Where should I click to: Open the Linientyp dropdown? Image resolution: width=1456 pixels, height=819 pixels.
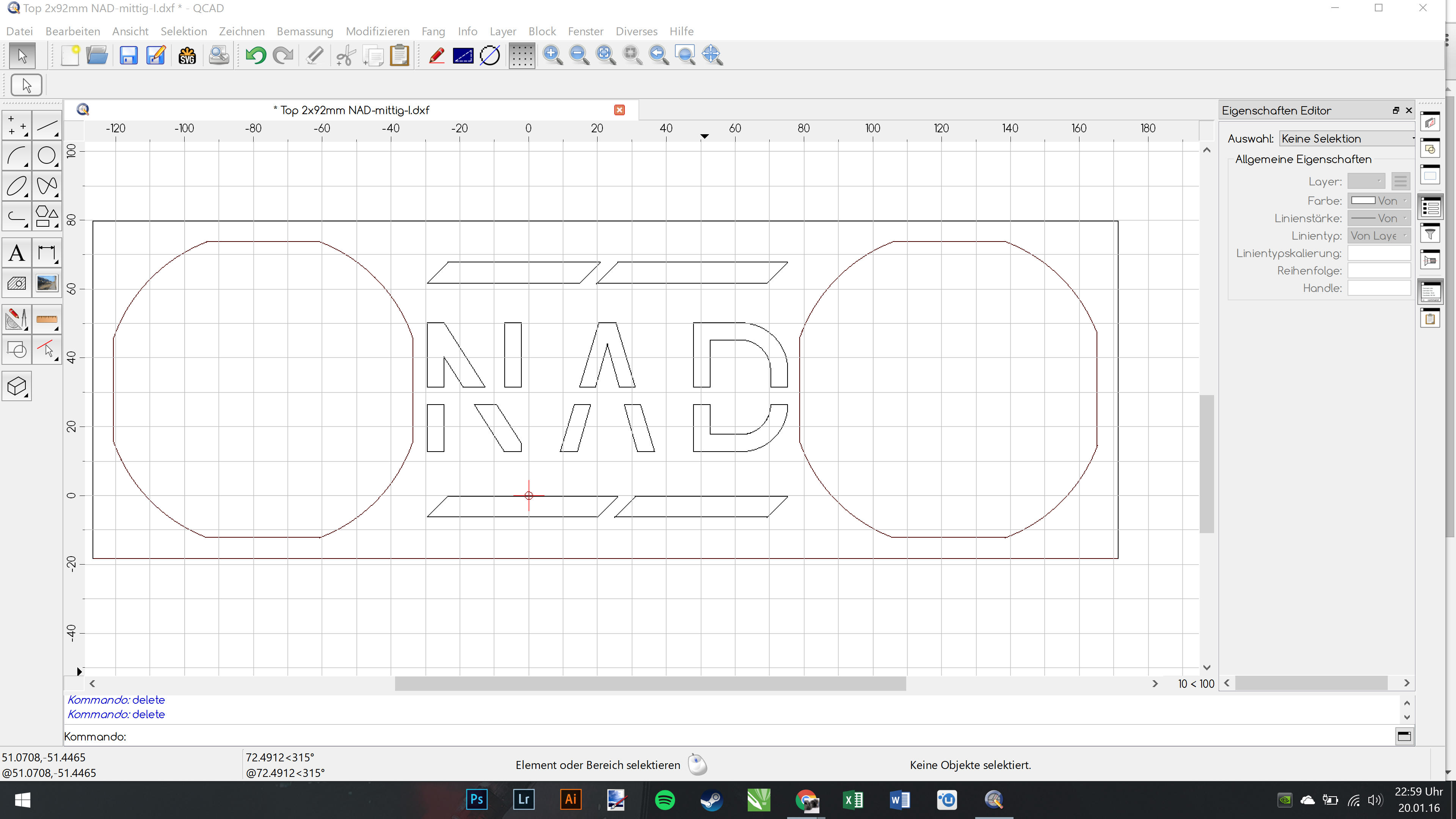[1379, 236]
